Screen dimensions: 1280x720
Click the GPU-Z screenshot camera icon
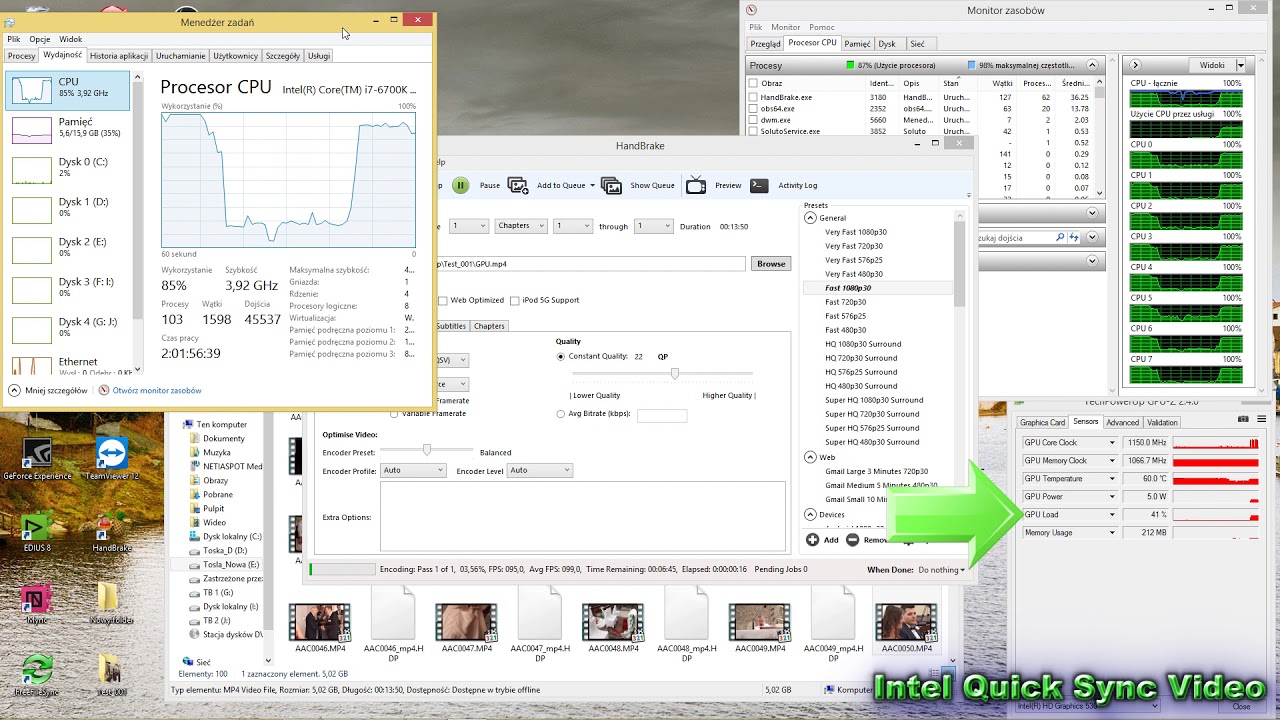tap(1243, 419)
